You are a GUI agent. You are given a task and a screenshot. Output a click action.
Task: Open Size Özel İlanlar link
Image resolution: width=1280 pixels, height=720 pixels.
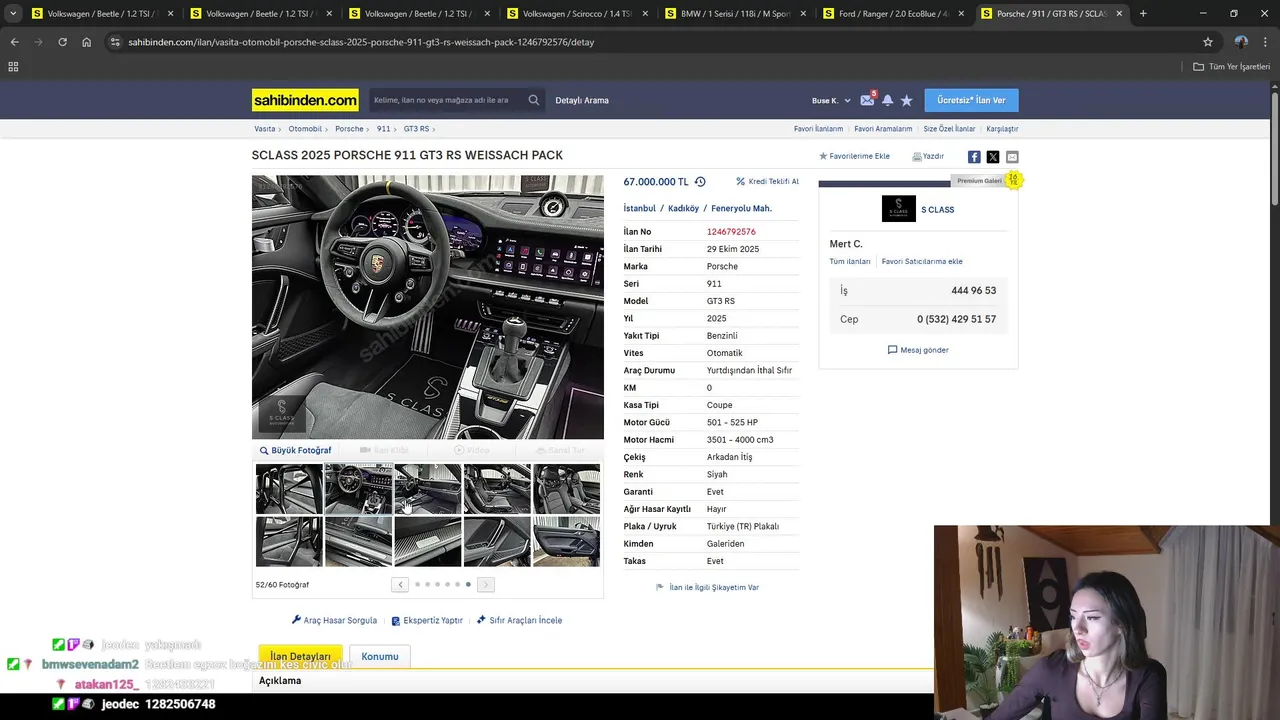coord(949,129)
